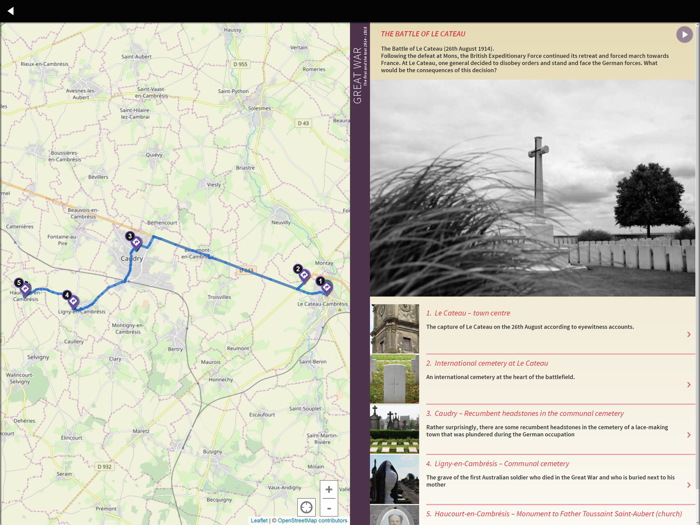Click the Solesmes label on map
Image resolution: width=700 pixels, height=525 pixels.
pos(259,108)
